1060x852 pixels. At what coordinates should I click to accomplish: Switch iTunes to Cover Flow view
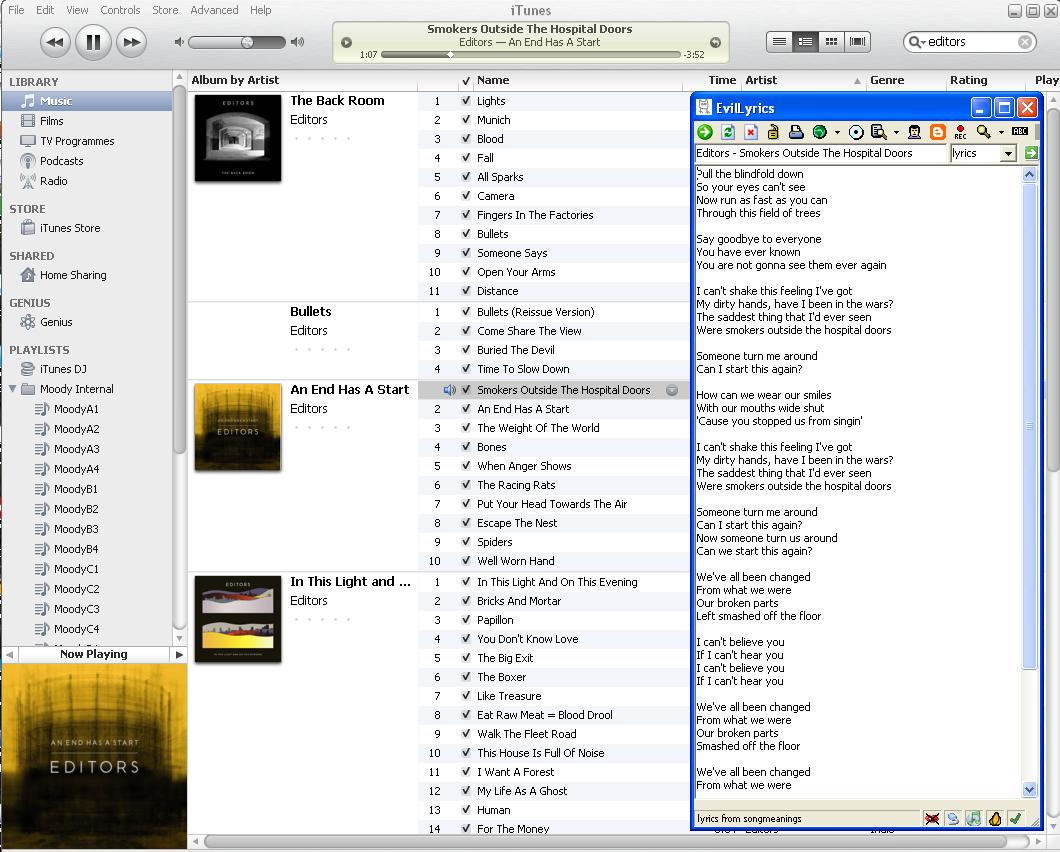point(857,42)
